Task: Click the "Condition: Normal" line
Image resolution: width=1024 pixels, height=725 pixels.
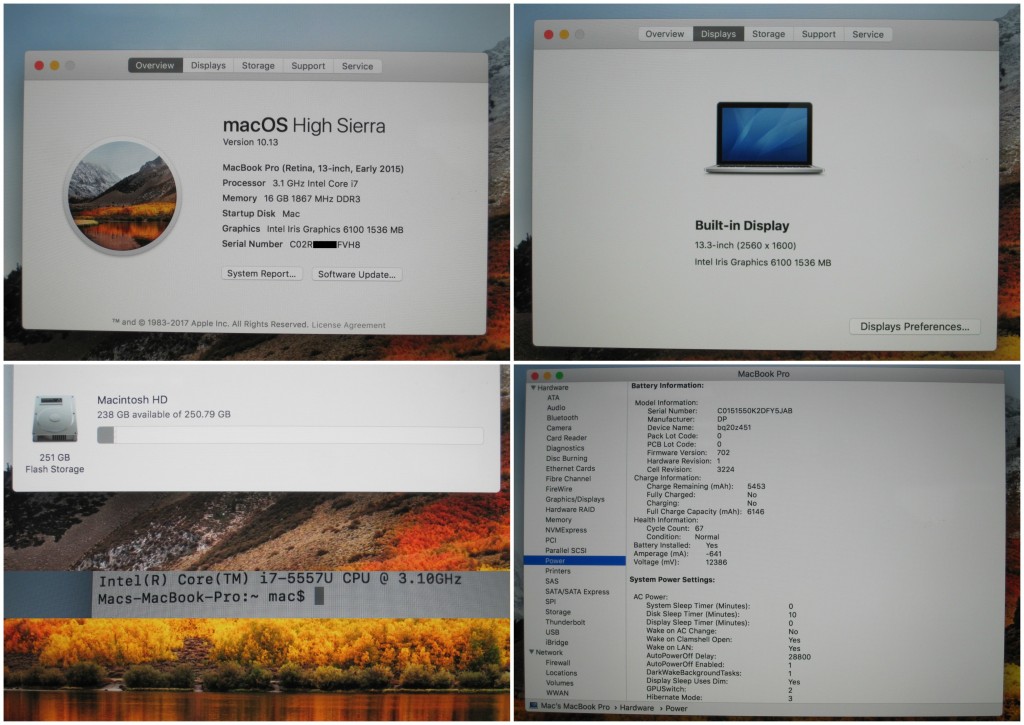Action: [x=682, y=537]
